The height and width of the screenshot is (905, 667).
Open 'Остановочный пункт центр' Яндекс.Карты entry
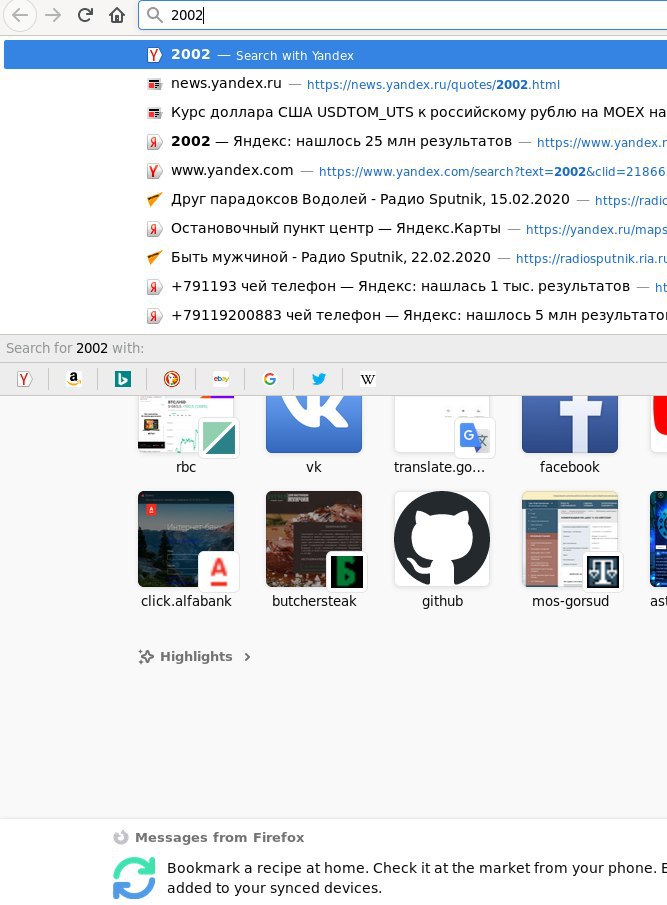[335, 229]
